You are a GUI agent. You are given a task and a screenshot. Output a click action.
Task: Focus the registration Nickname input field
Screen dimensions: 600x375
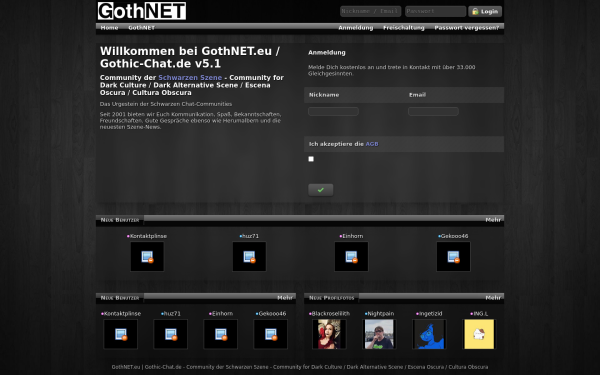[333, 111]
